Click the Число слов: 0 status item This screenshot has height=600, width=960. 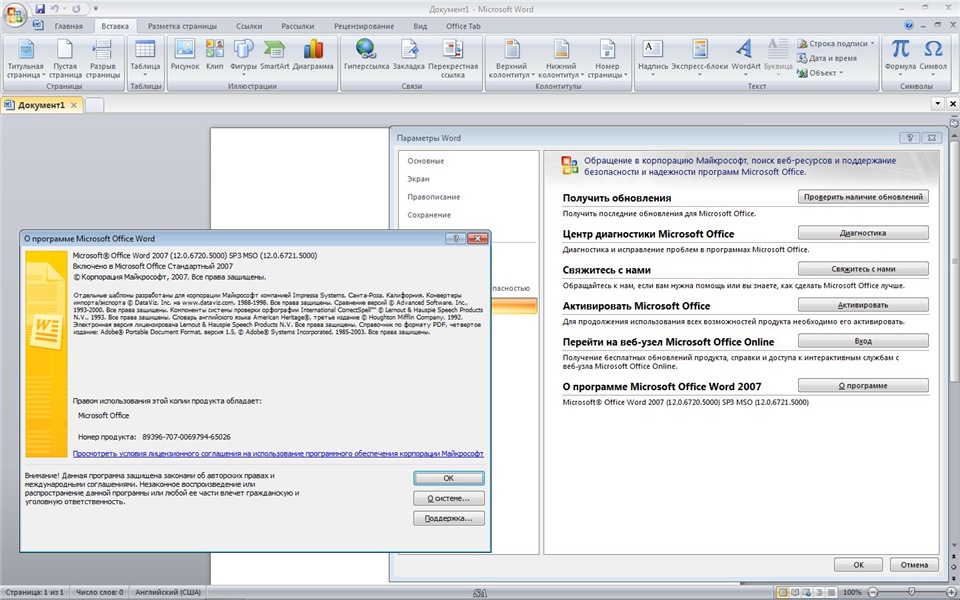click(99, 592)
